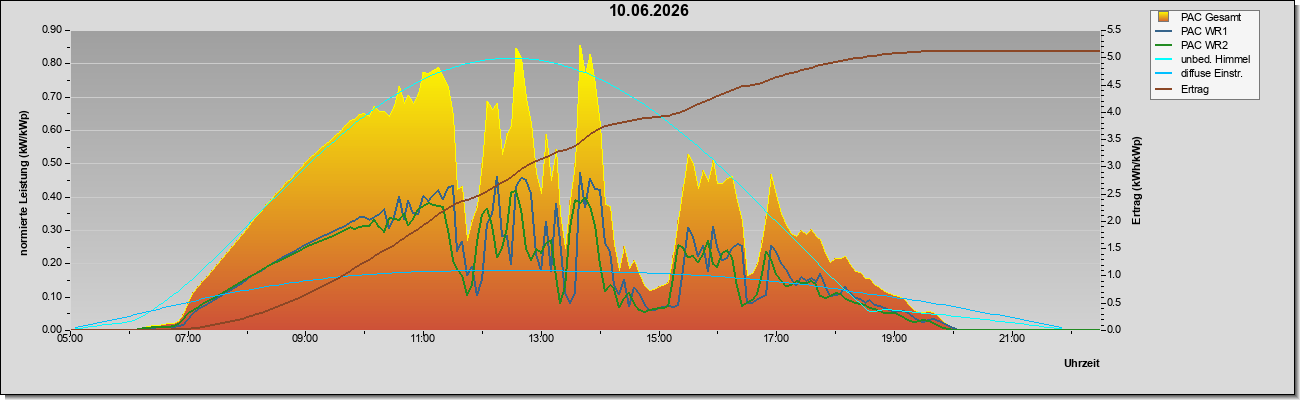1300x400 pixels.
Task: Click the Uhrzeit axis label
Action: (x=1082, y=364)
